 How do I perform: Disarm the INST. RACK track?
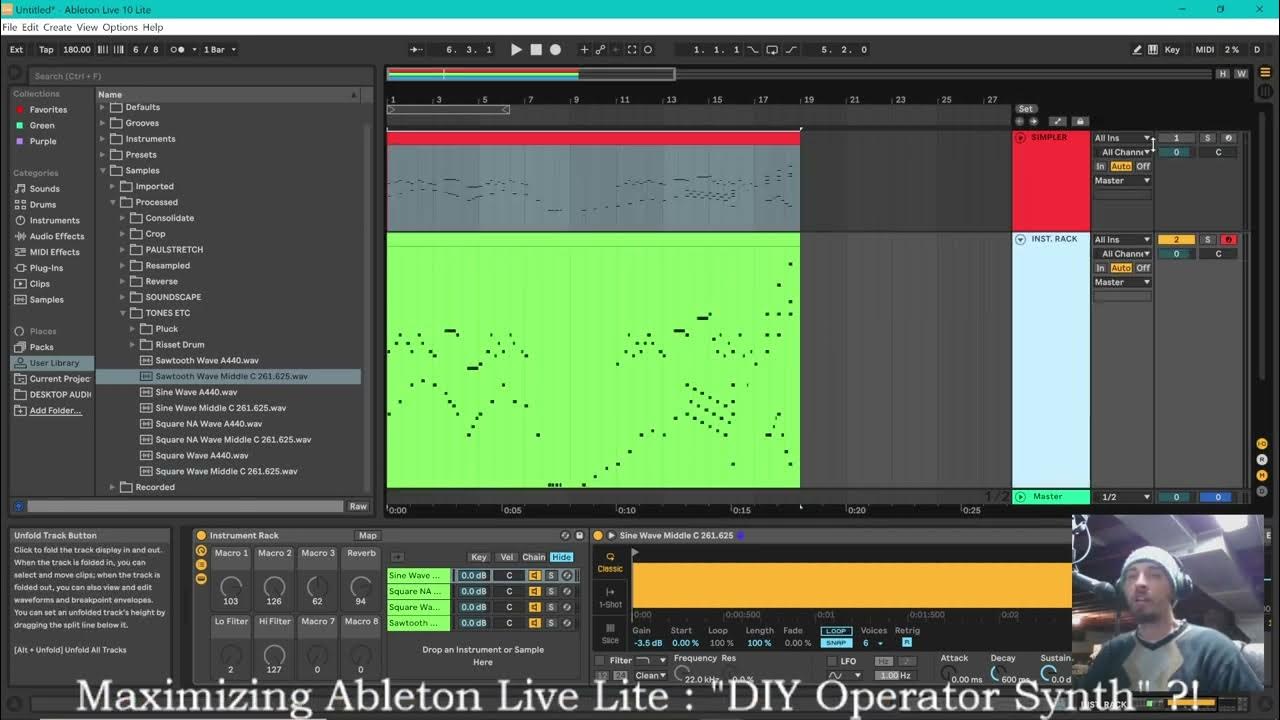1228,239
